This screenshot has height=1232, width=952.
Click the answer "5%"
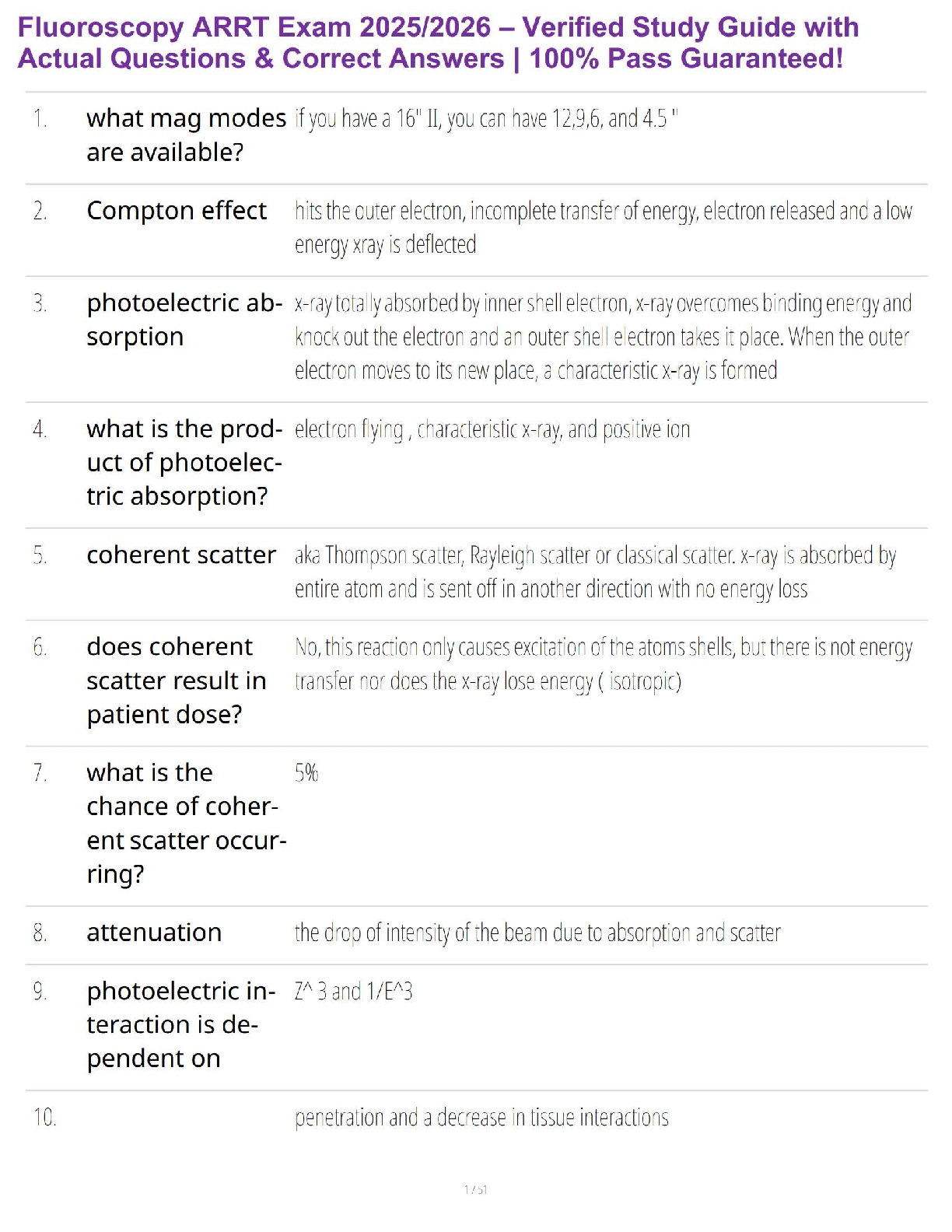click(x=306, y=773)
